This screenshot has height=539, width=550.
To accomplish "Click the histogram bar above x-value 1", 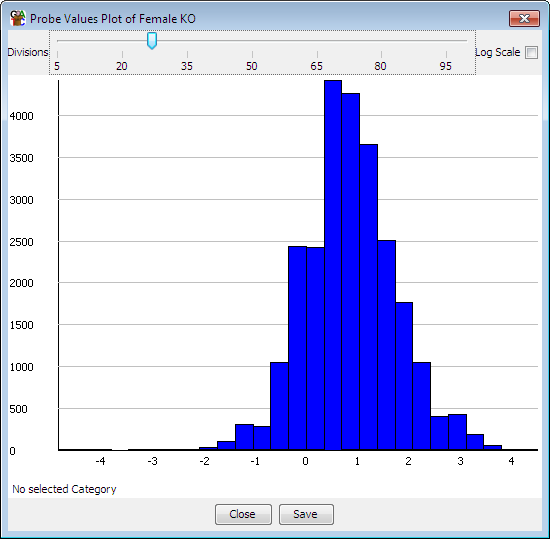I will 351,272.
